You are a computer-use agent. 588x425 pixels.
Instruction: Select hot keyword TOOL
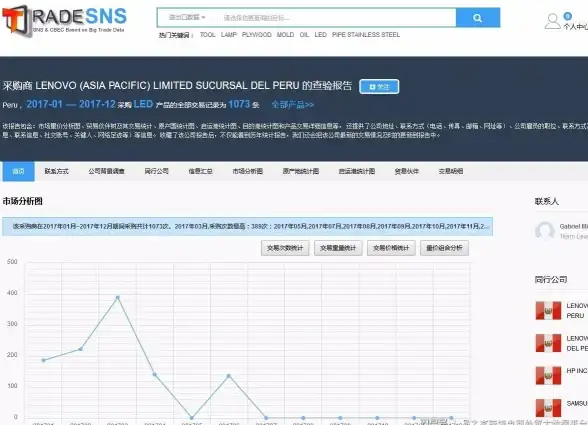click(x=207, y=35)
